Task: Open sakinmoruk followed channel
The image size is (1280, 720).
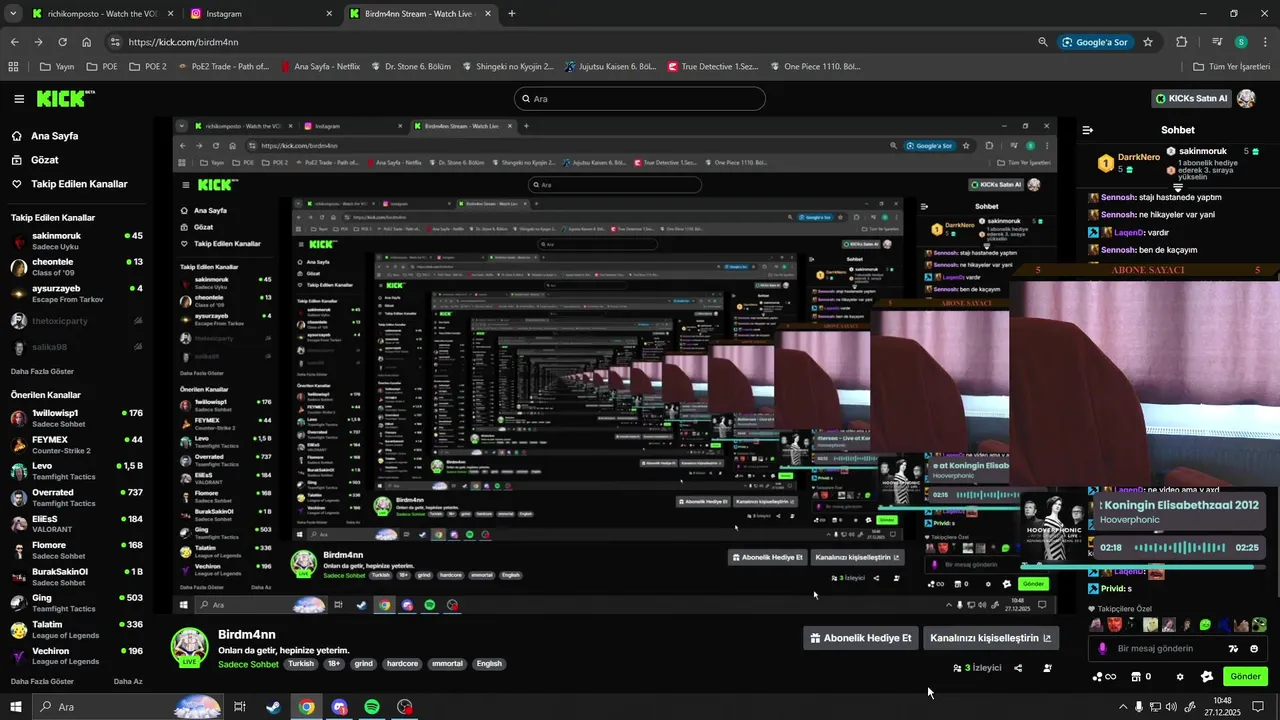Action: (x=76, y=241)
